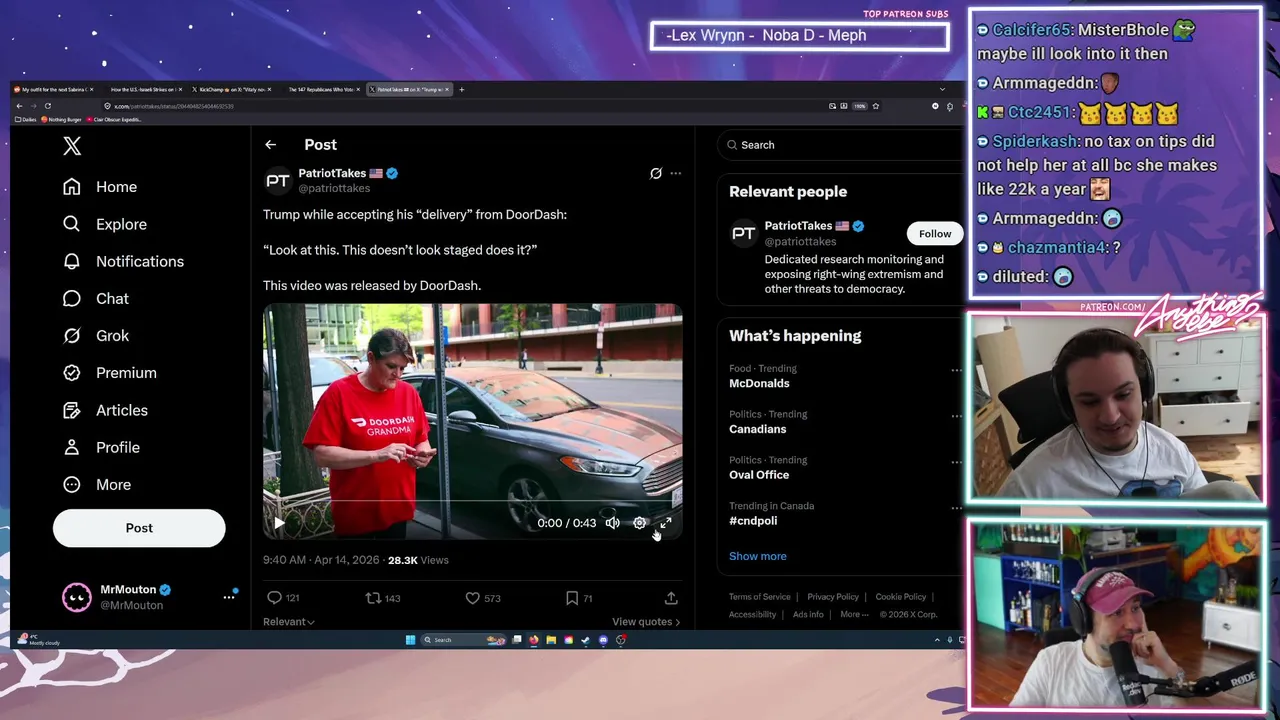Open Chat in the sidebar
1280x720 pixels.
tap(95, 298)
